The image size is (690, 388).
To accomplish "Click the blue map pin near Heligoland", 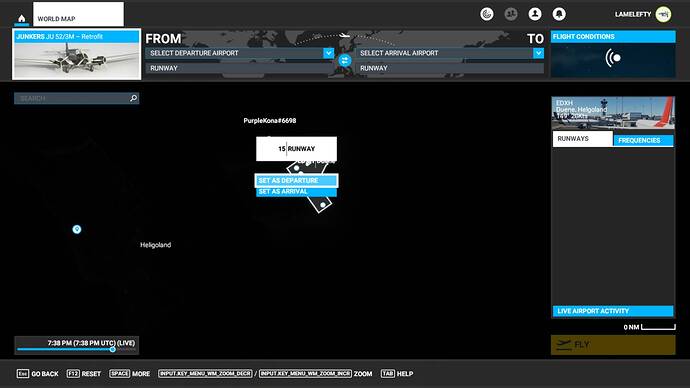I will point(77,229).
